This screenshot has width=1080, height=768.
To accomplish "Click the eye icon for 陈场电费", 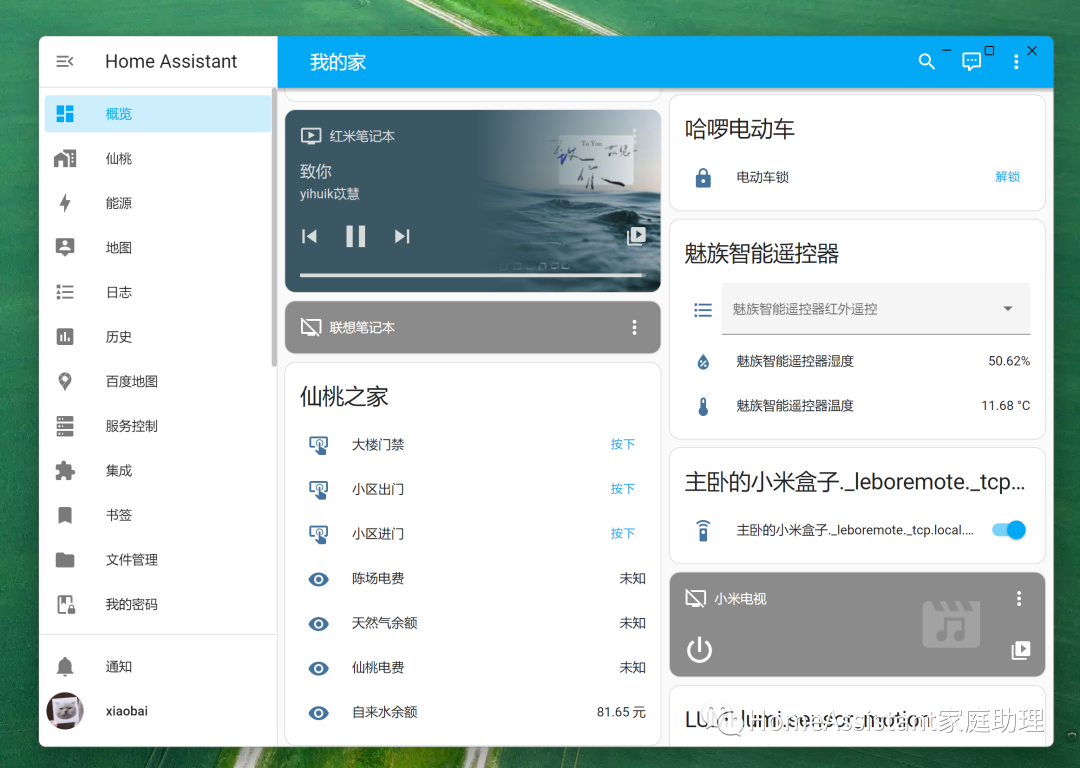I will 318,579.
